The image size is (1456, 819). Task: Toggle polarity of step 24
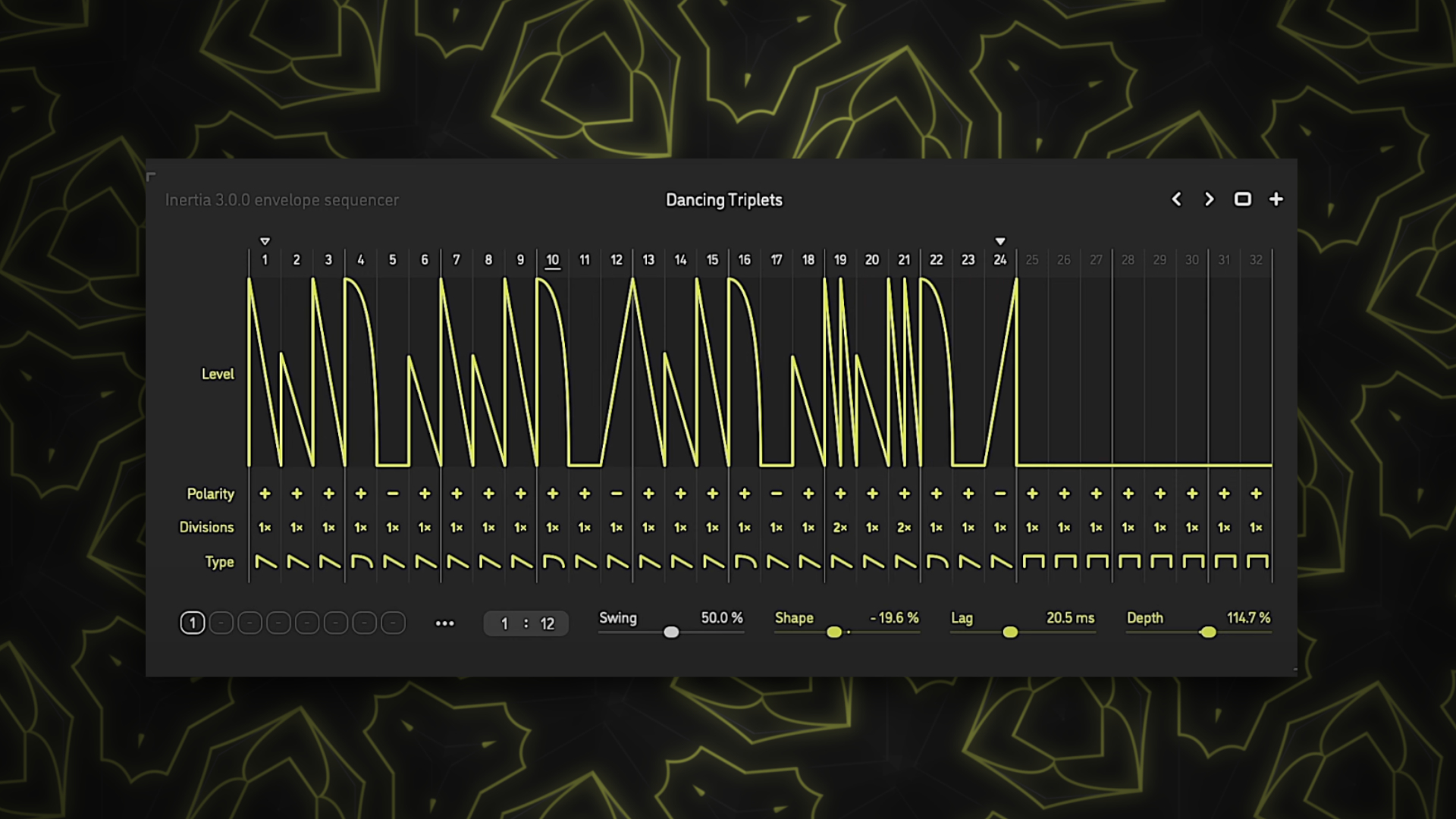point(1000,494)
